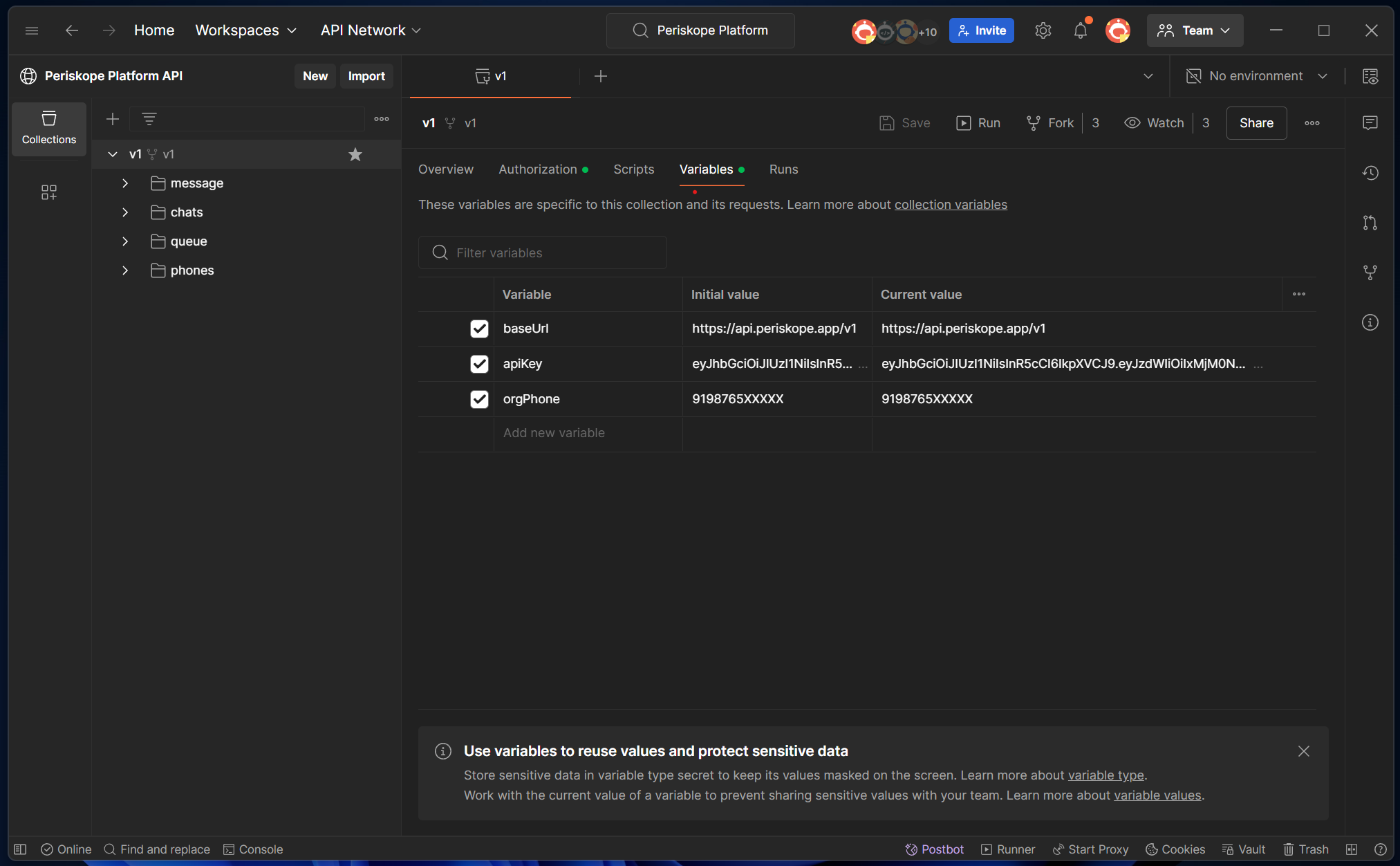Image resolution: width=1400 pixels, height=866 pixels.
Task: Switch to the Overview tab
Action: (x=446, y=169)
